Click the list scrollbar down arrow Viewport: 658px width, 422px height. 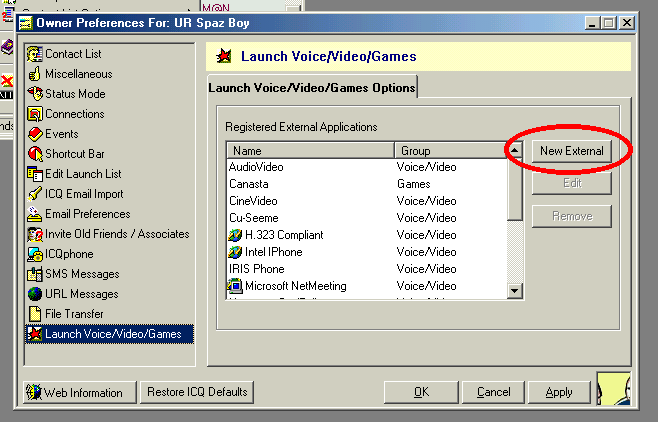[x=514, y=291]
